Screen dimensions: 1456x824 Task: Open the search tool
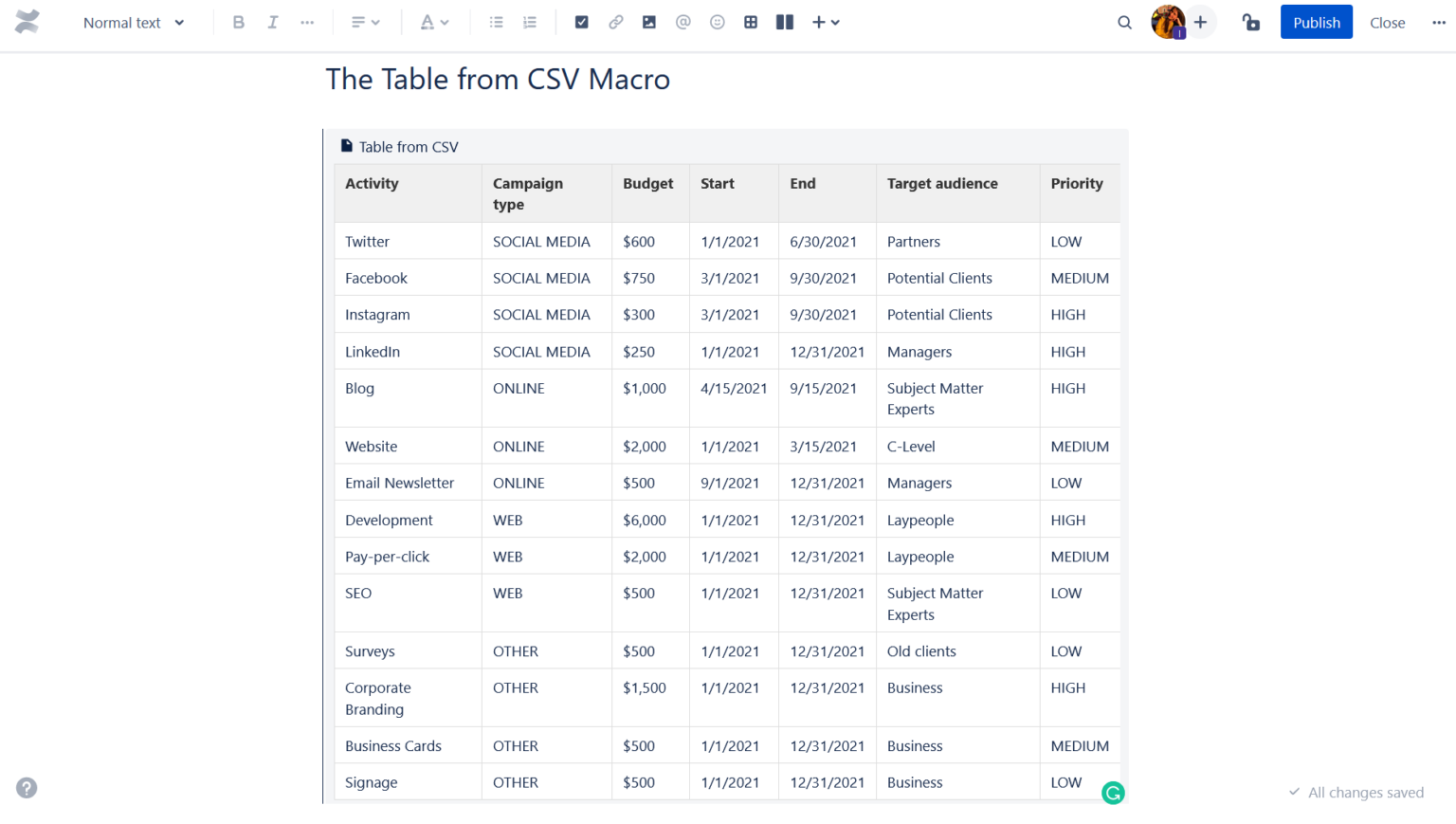1124,22
